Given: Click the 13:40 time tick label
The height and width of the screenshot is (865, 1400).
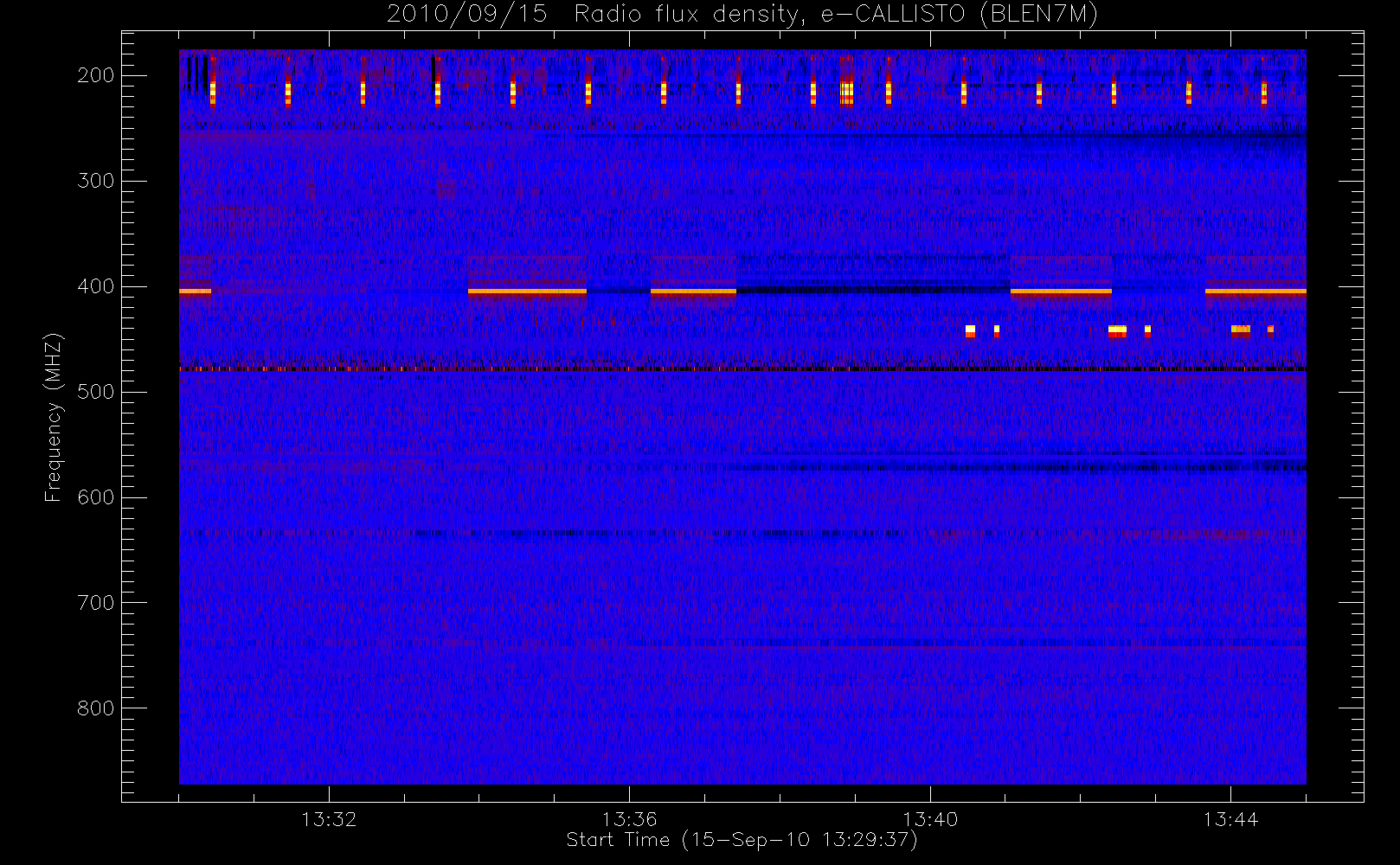Looking at the screenshot, I should click(930, 818).
